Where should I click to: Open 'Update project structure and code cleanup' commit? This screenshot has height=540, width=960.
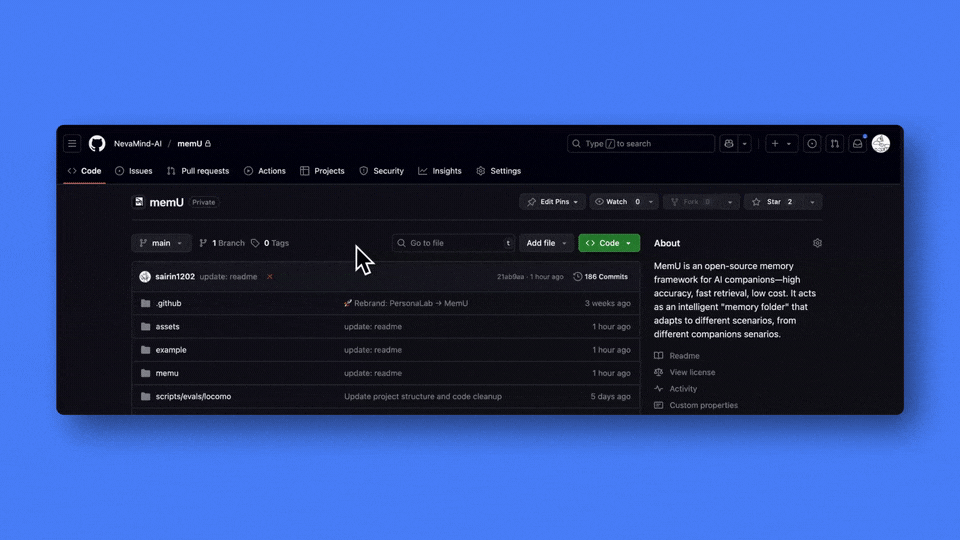pyautogui.click(x=422, y=396)
